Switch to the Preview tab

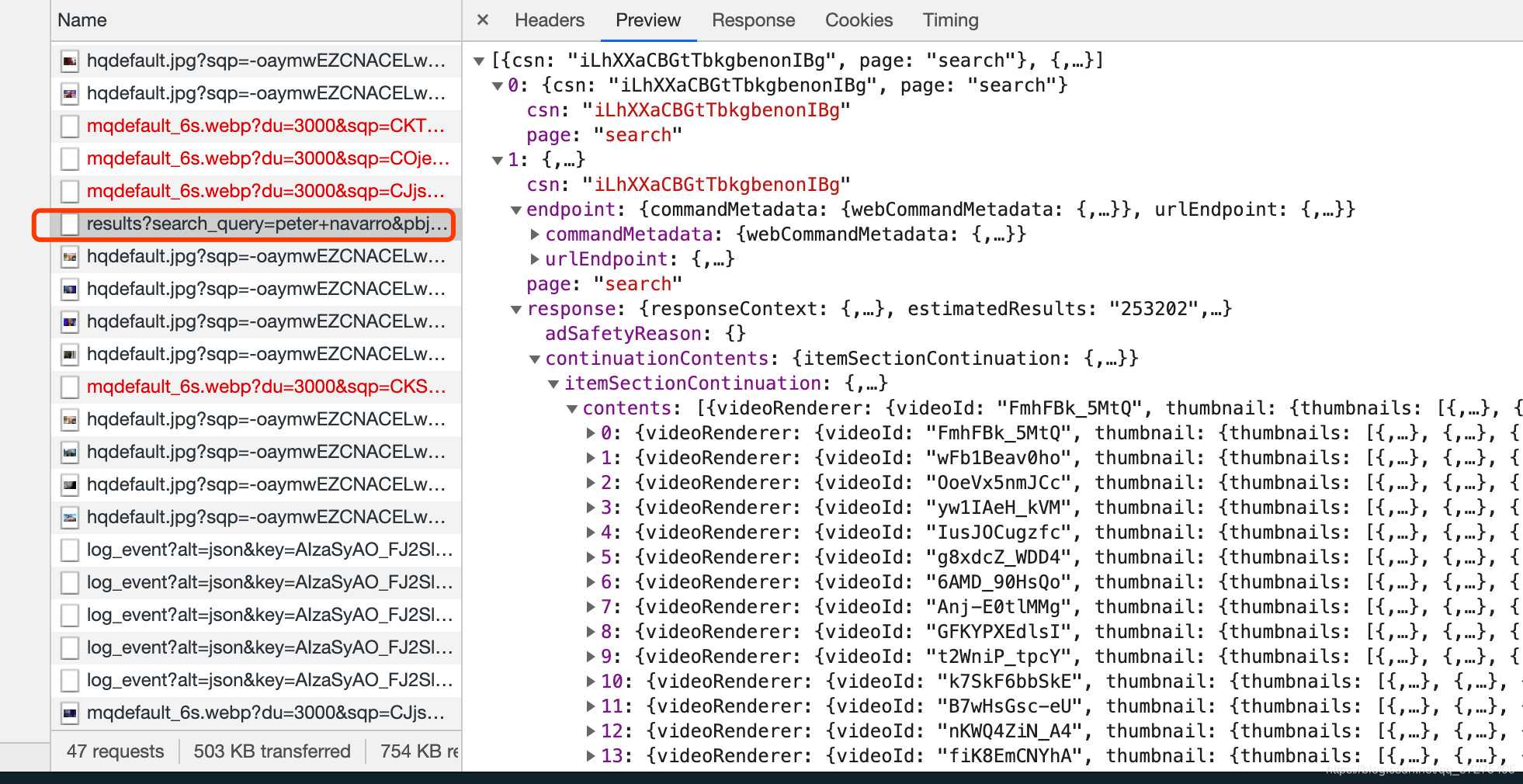click(648, 20)
